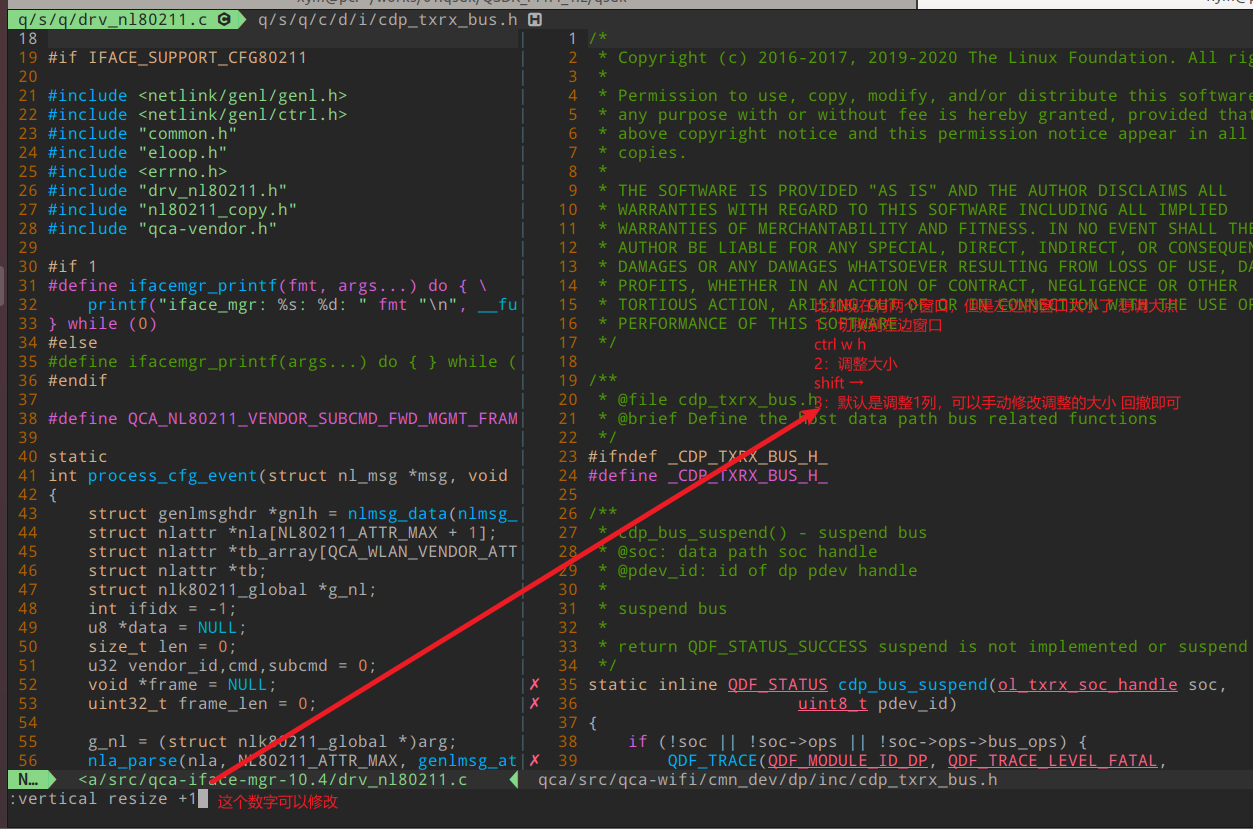Click the '#else' line in left split
1253x829 pixels.
pos(73,343)
